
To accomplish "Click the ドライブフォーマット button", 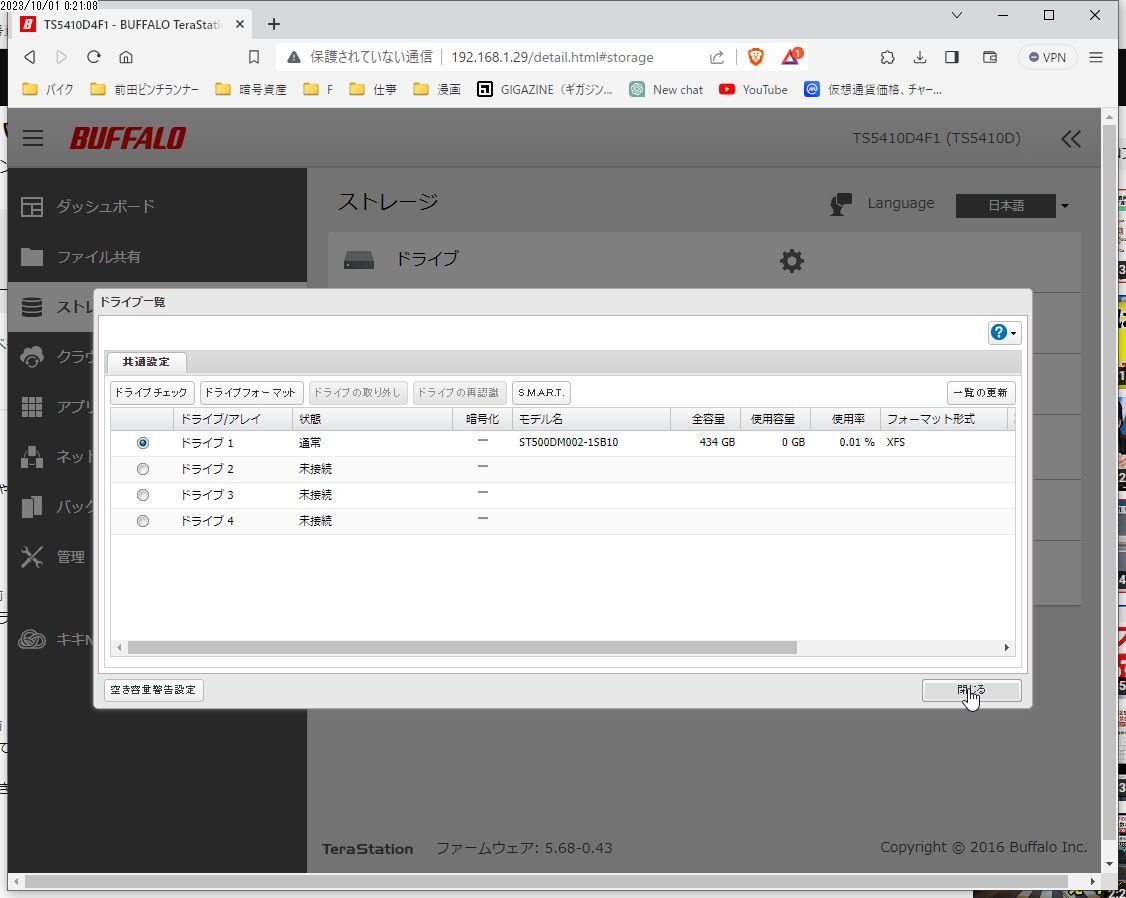I will click(x=251, y=393).
